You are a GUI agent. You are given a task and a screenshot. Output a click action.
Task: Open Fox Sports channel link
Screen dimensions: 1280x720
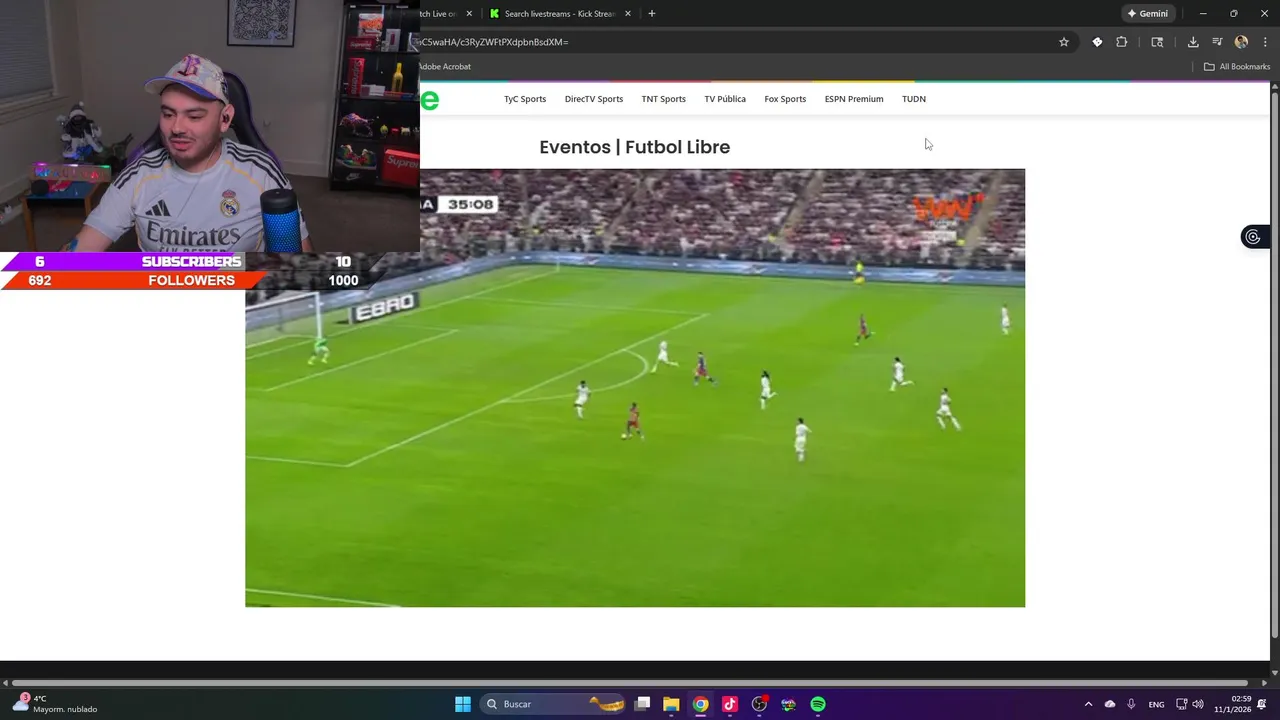point(785,99)
